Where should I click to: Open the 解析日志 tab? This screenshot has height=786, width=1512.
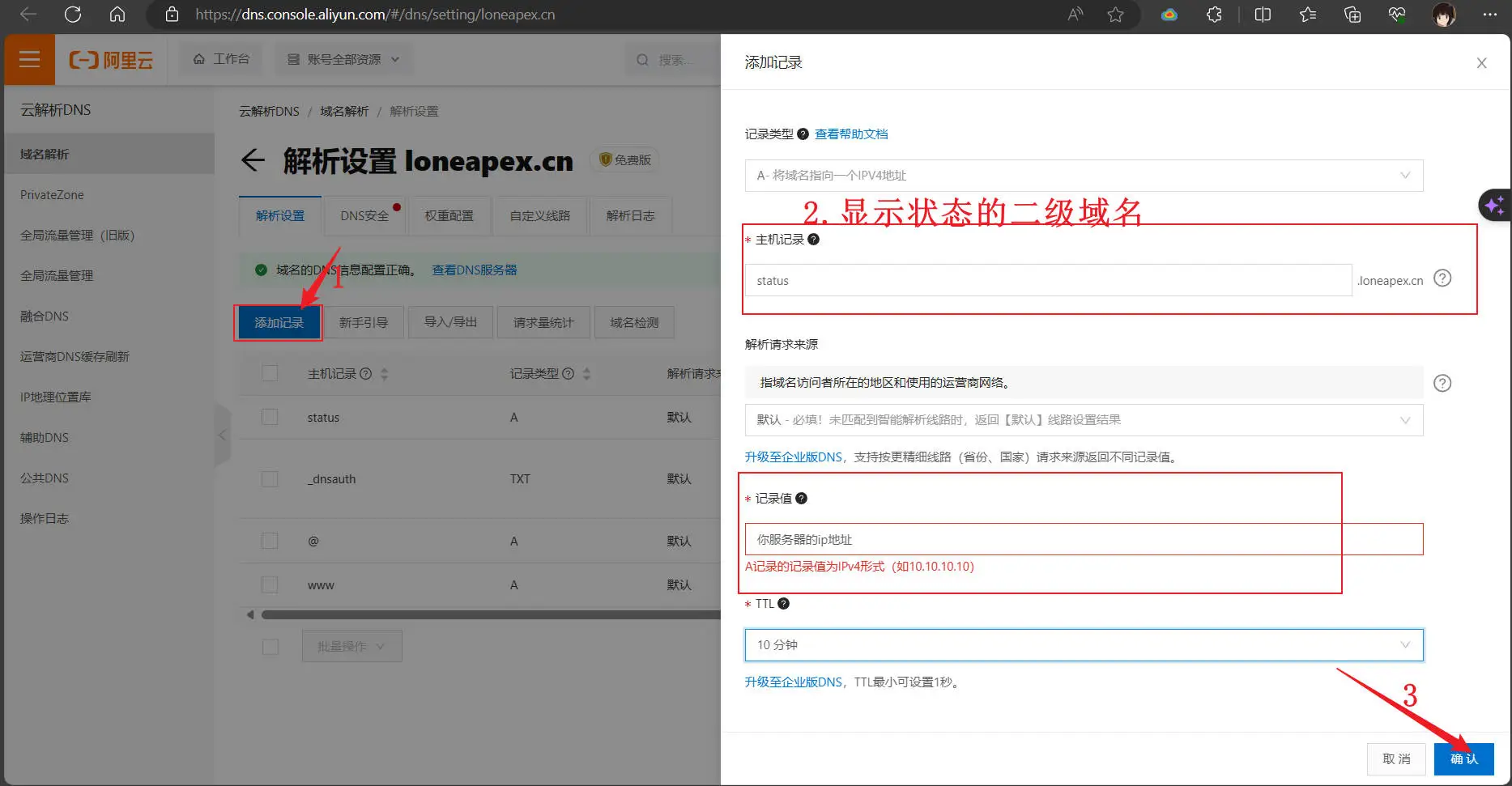click(x=630, y=216)
